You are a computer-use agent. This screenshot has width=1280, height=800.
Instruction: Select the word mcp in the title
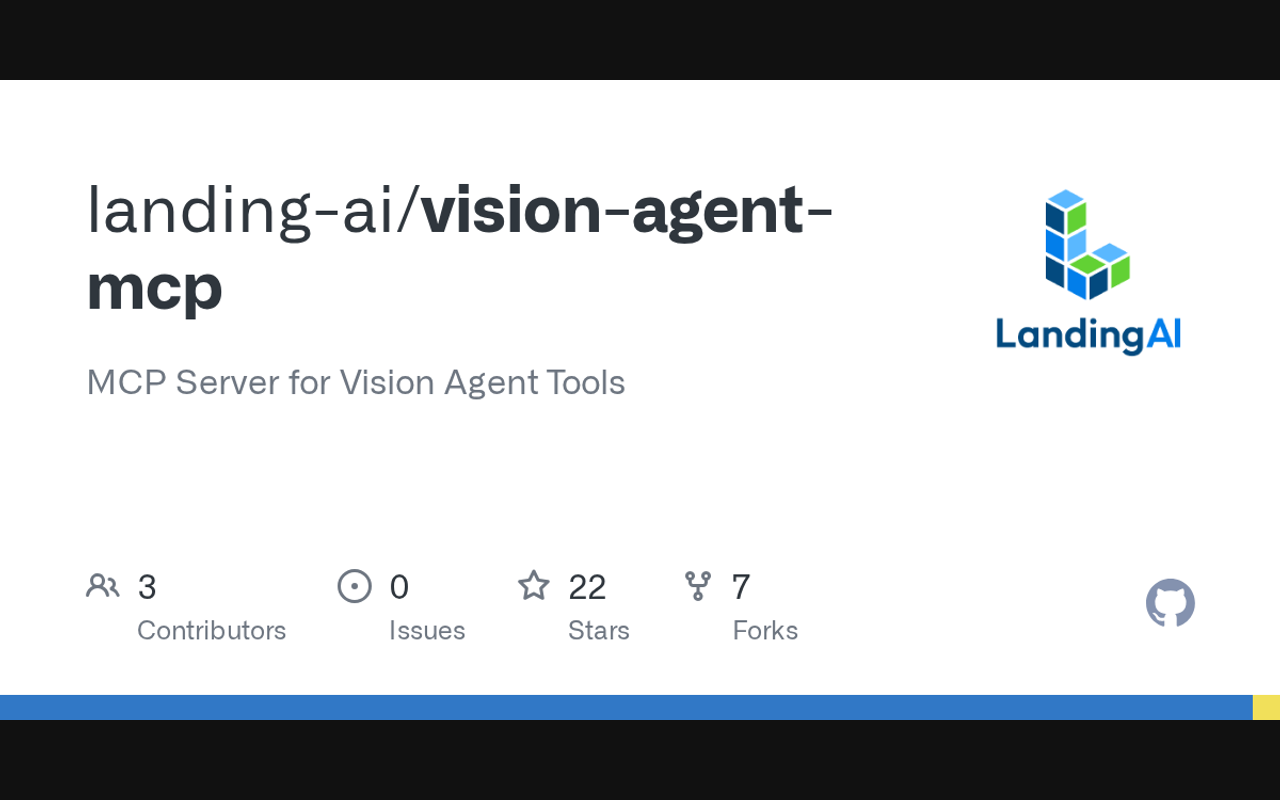[x=154, y=287]
